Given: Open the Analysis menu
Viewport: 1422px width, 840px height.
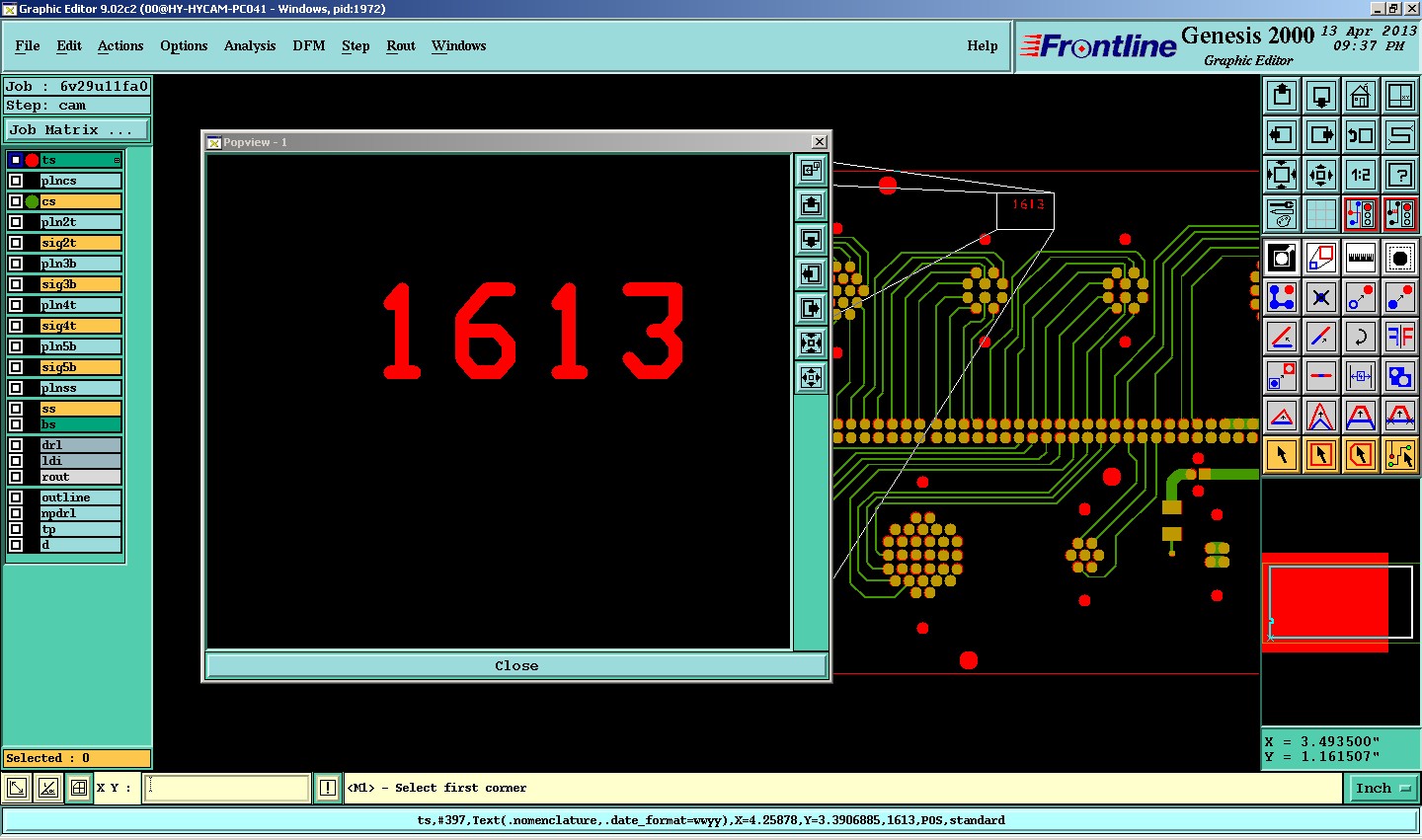Looking at the screenshot, I should point(249,45).
